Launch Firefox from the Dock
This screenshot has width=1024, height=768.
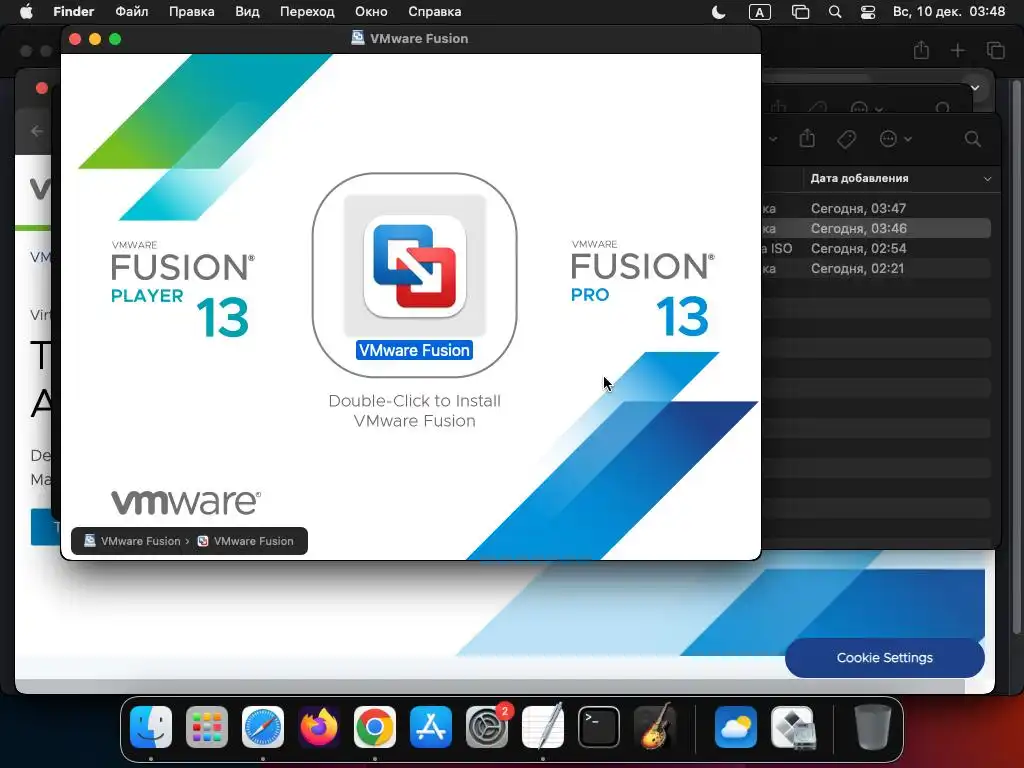pos(319,727)
